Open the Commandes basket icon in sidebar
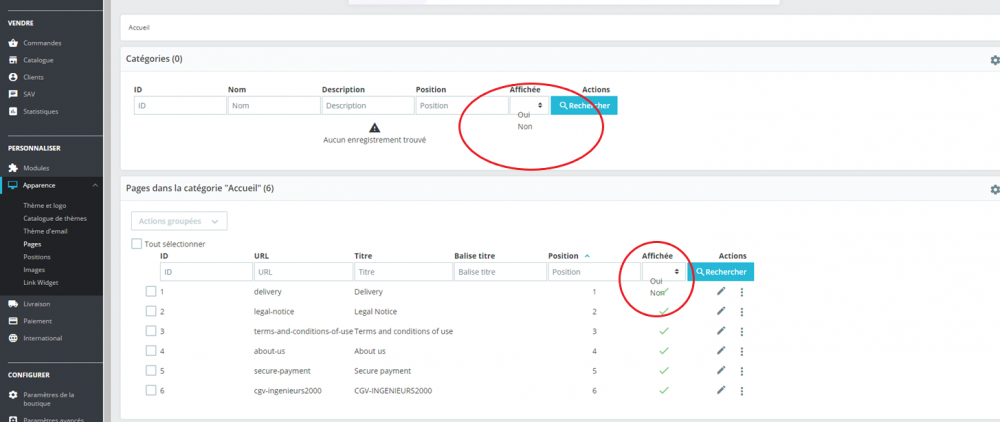Image resolution: width=1000 pixels, height=422 pixels. (x=13, y=43)
